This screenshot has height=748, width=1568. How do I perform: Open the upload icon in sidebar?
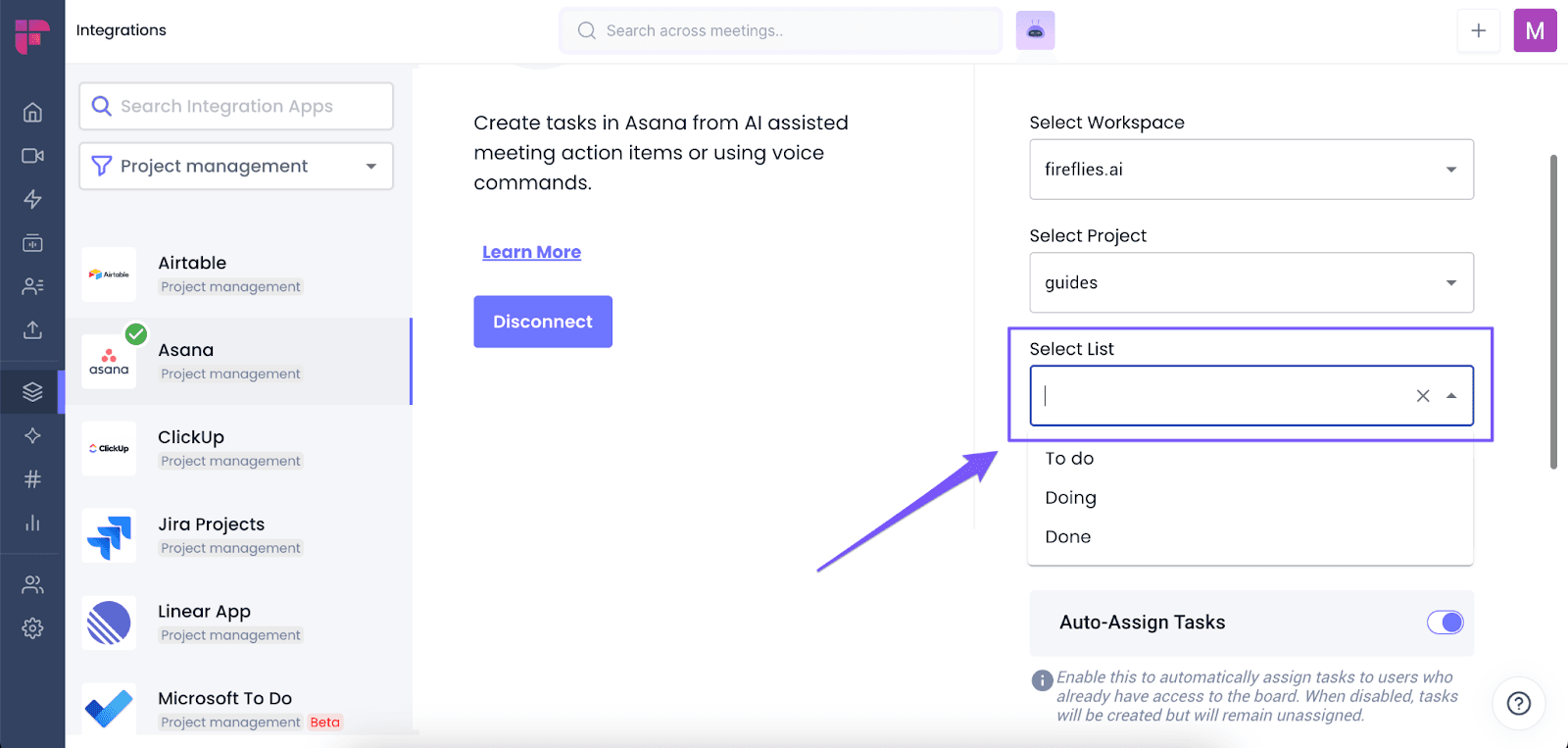point(32,329)
